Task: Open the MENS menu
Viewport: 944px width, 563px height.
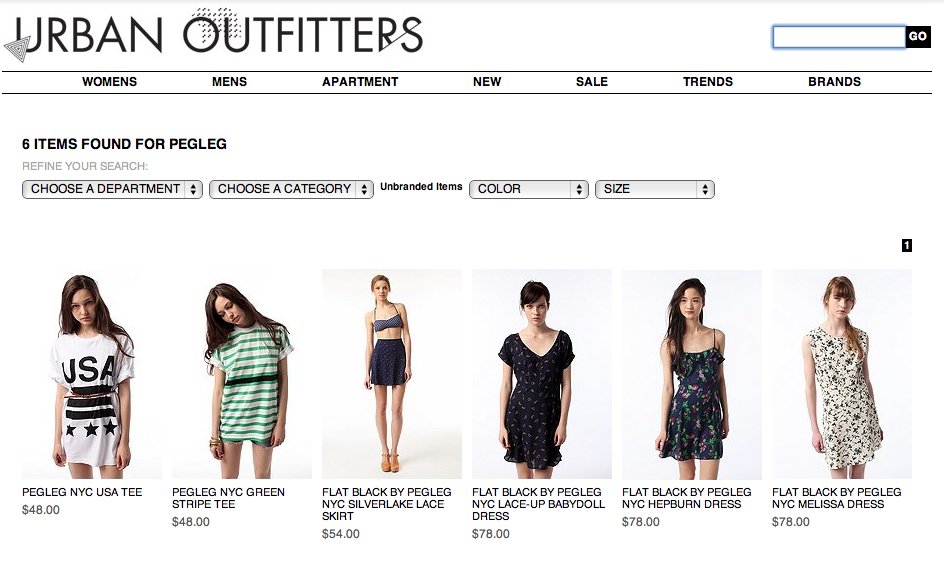Action: point(229,82)
